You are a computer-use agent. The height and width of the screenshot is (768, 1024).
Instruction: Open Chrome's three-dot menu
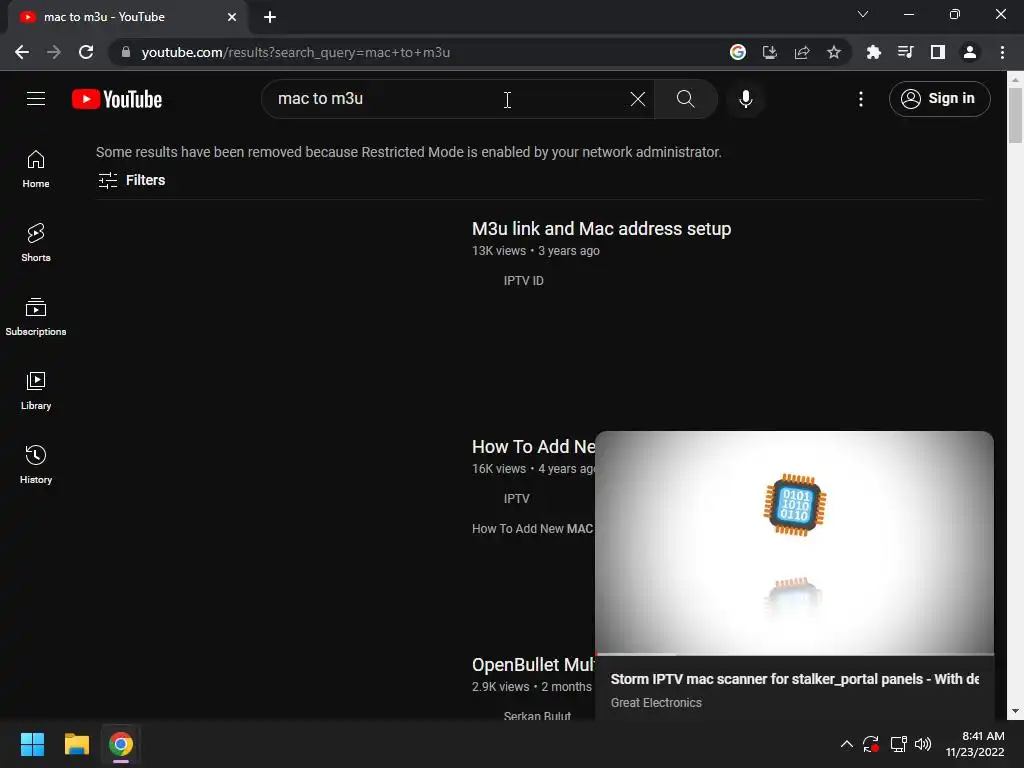point(1002,52)
